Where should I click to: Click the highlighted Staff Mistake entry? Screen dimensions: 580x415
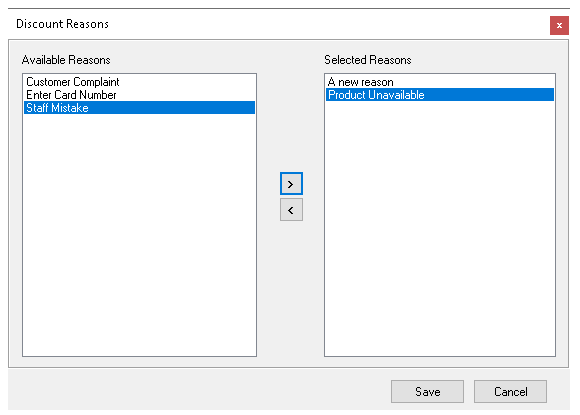pyautogui.click(x=139, y=108)
